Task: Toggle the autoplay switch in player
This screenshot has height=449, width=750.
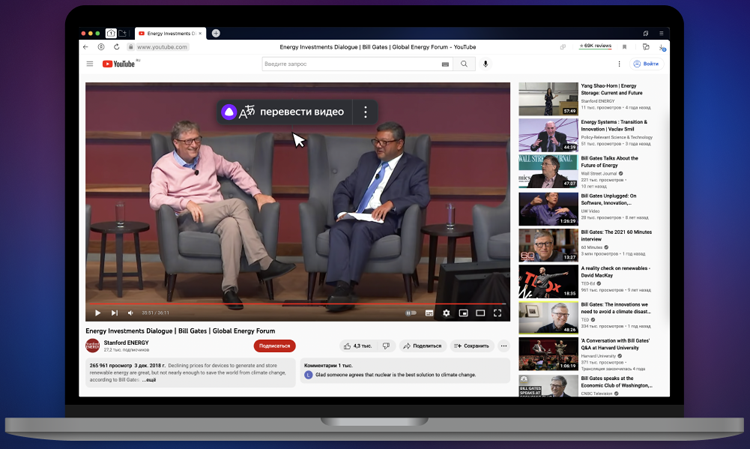Action: coord(410,313)
